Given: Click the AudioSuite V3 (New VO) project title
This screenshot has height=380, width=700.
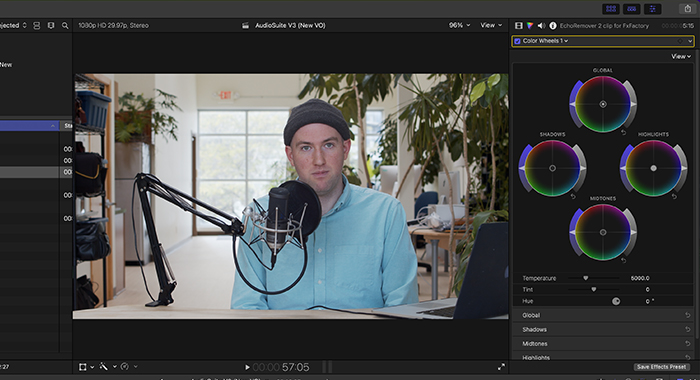Looking at the screenshot, I should [290, 25].
